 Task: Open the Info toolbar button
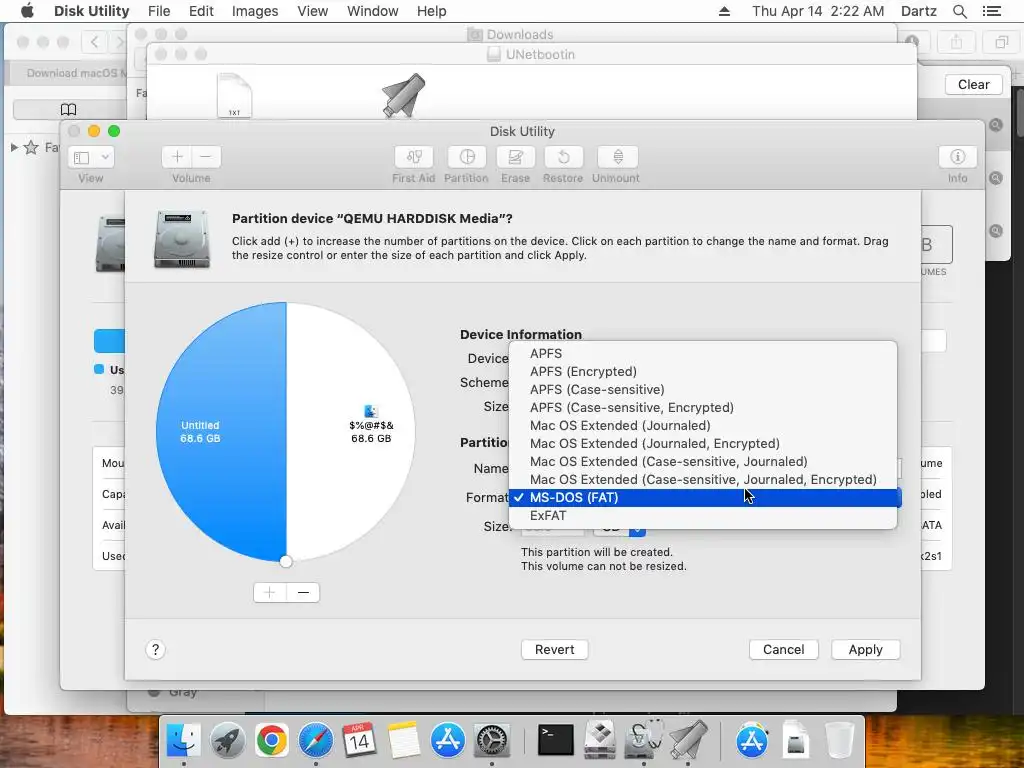(957, 157)
